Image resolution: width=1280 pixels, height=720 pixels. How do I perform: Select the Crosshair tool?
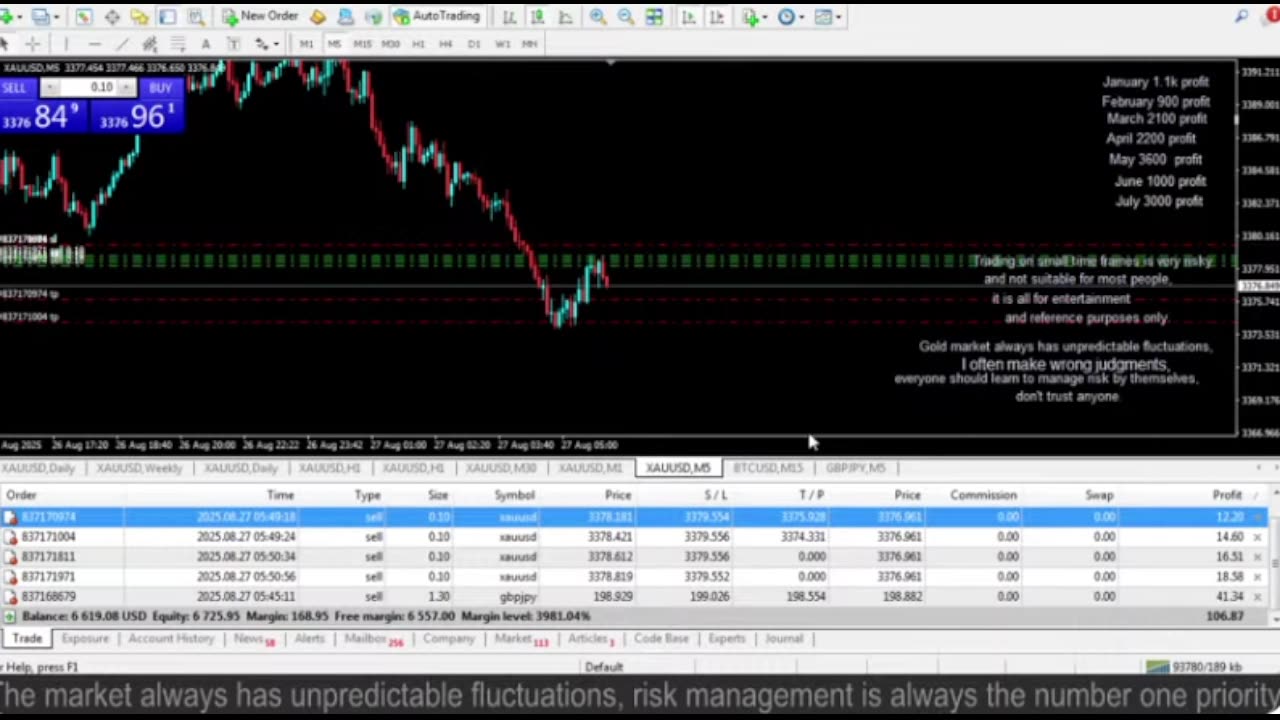[33, 44]
